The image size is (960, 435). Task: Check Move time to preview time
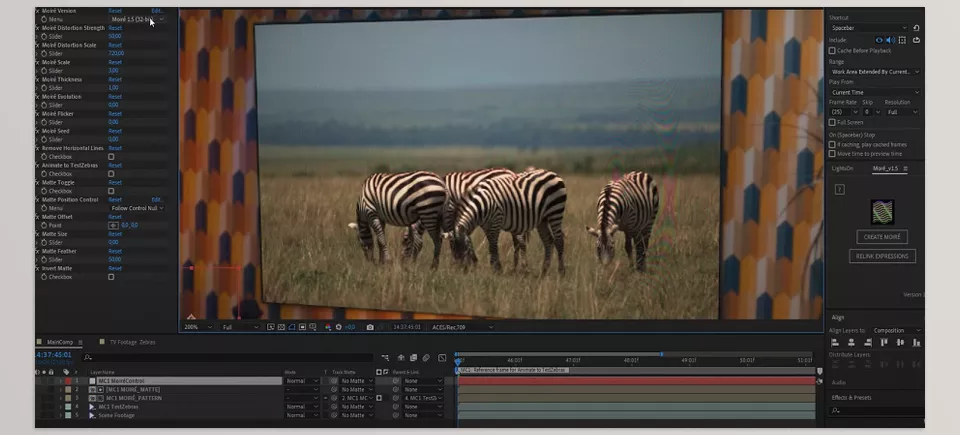[832, 154]
